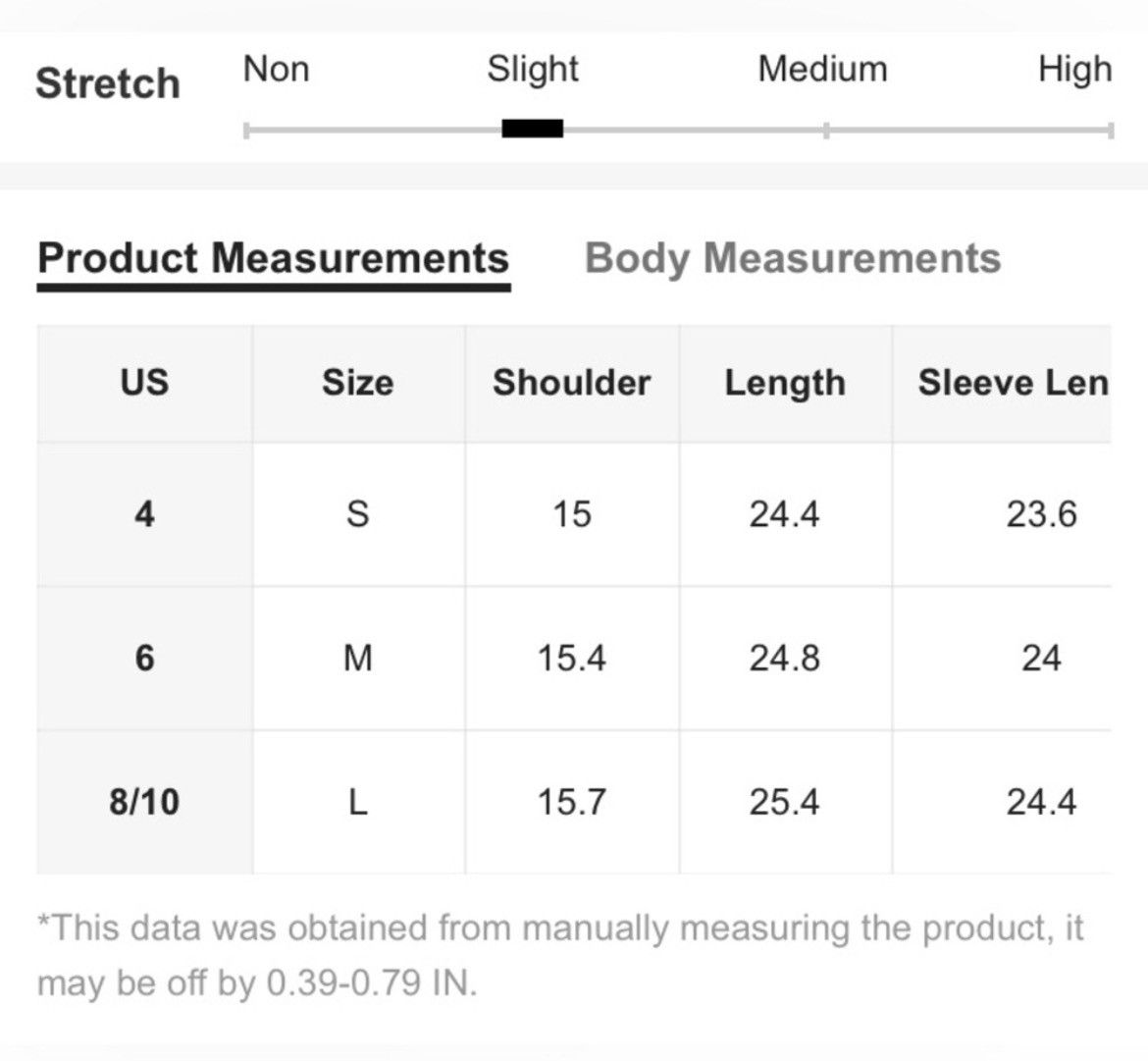Click the black Slight stretch slider marker
Image resolution: width=1148 pixels, height=1061 pixels.
tap(532, 129)
